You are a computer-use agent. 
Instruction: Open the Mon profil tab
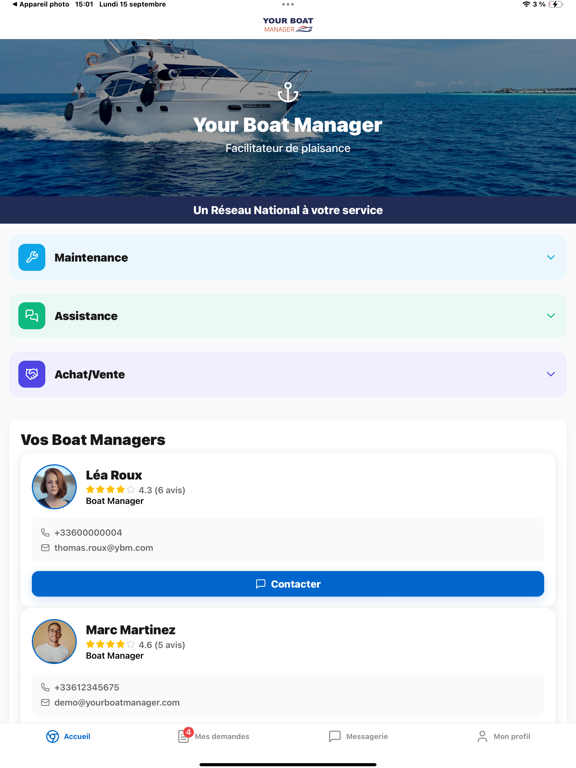pyautogui.click(x=504, y=736)
